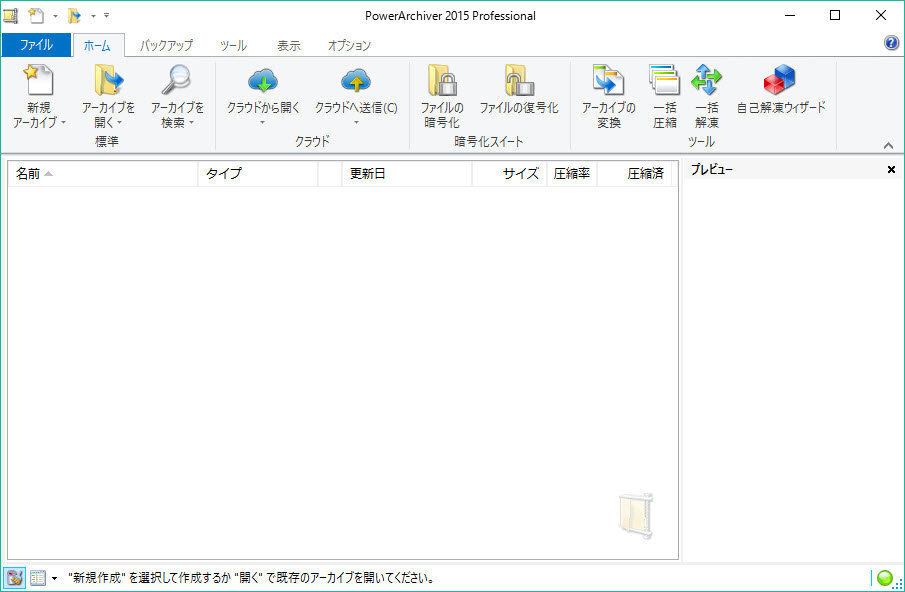The height and width of the screenshot is (592, 905).
Task: Switch to the ツール tab
Action: coord(233,46)
